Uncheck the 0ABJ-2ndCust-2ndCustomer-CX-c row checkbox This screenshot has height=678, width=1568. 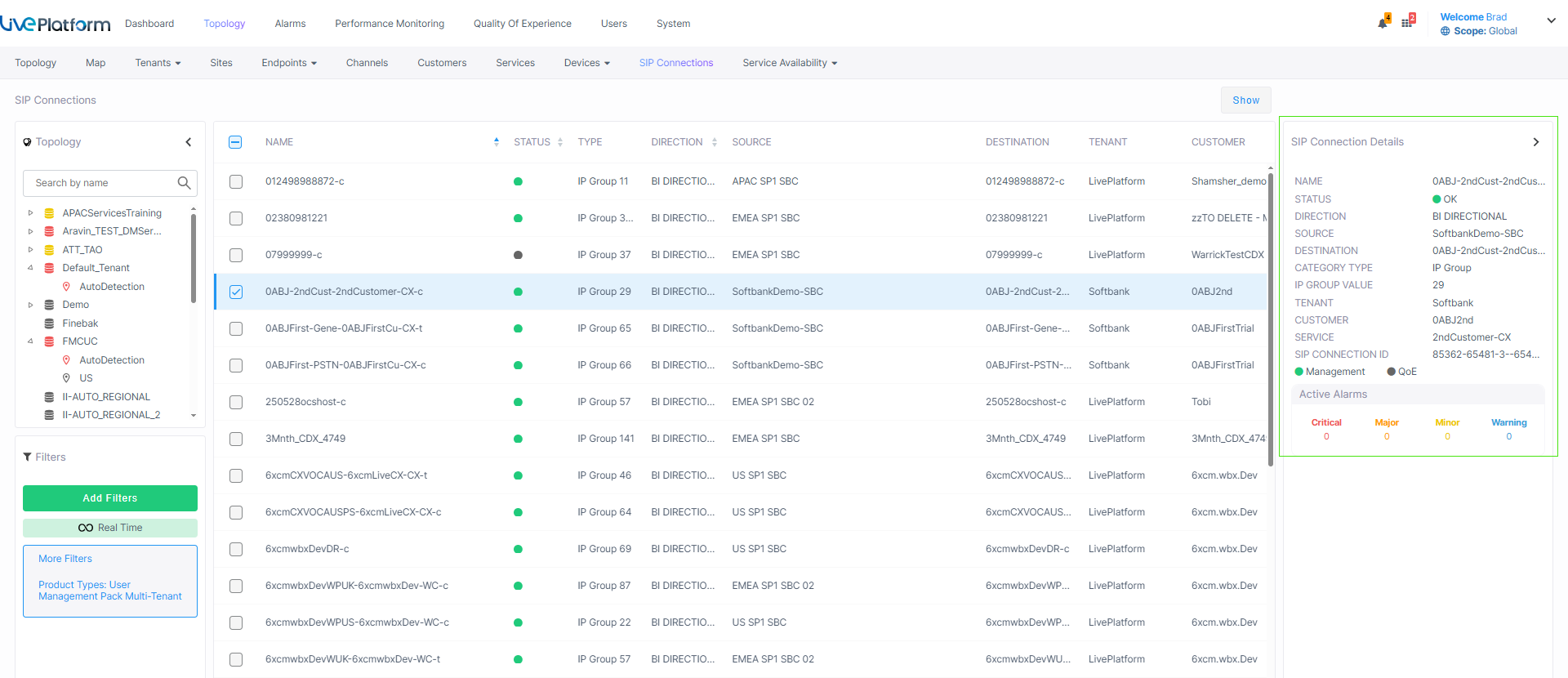pos(236,292)
